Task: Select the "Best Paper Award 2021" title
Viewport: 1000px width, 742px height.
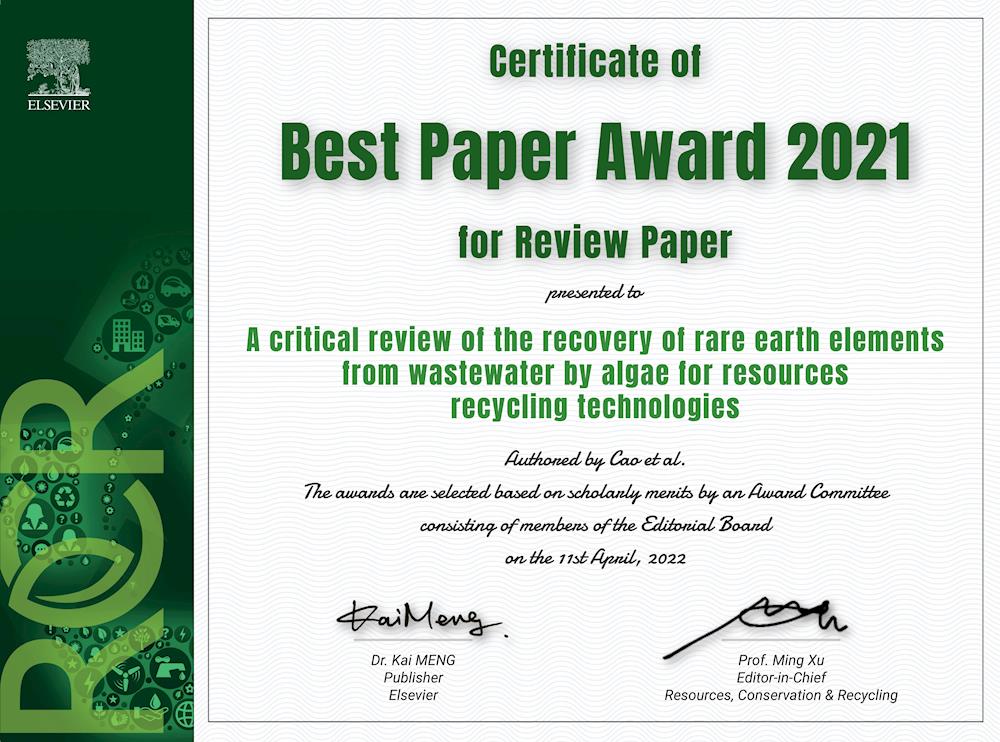Action: 596,153
